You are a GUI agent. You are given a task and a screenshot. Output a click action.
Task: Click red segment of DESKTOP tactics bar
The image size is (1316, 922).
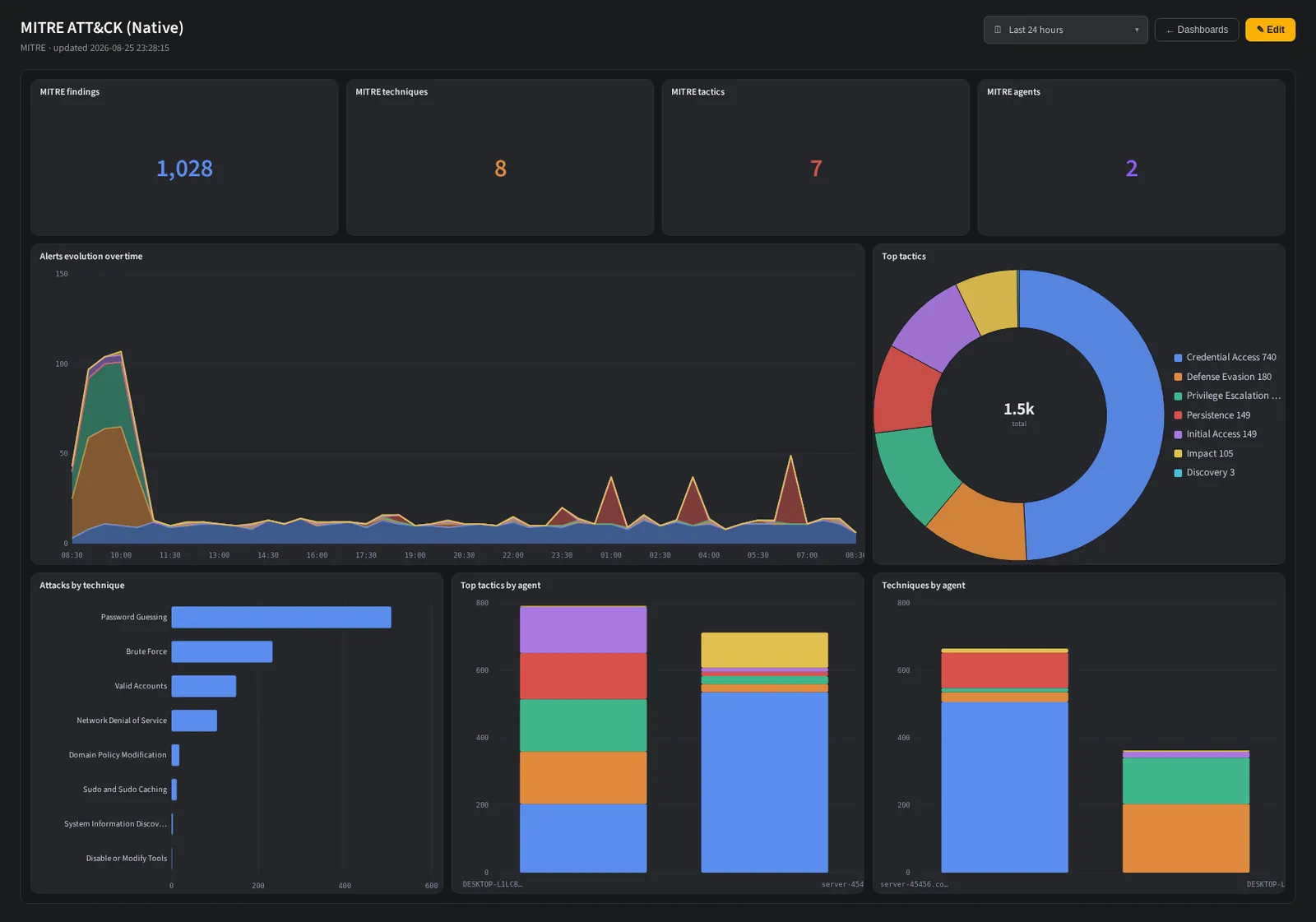point(583,676)
